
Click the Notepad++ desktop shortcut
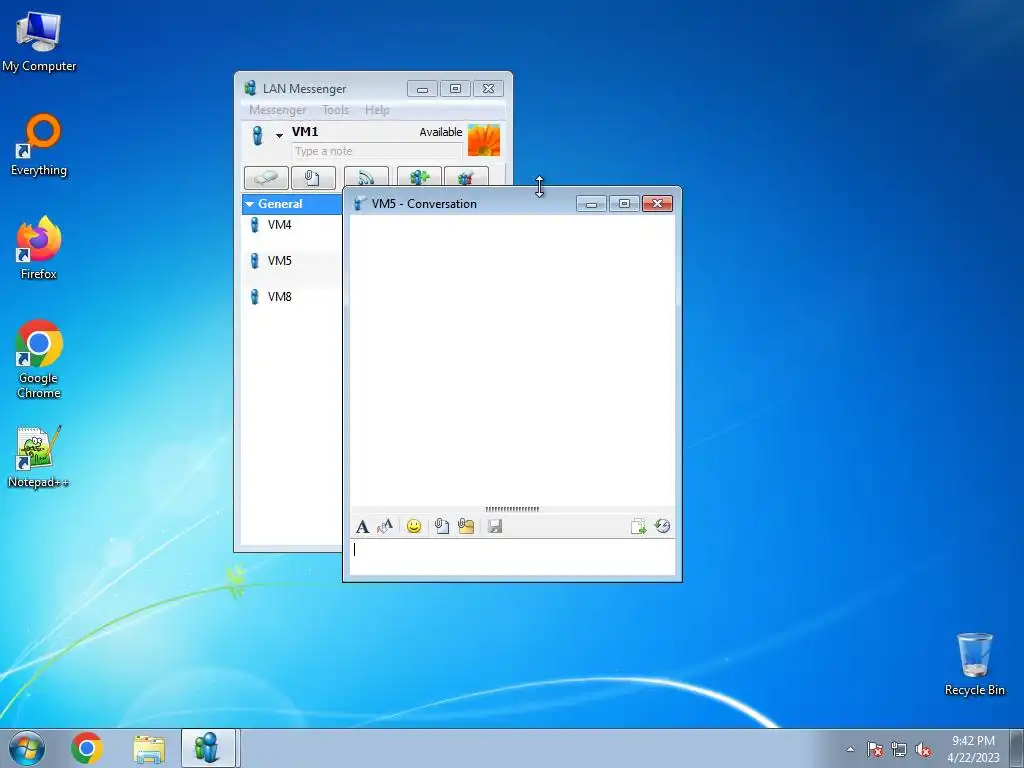(x=39, y=457)
